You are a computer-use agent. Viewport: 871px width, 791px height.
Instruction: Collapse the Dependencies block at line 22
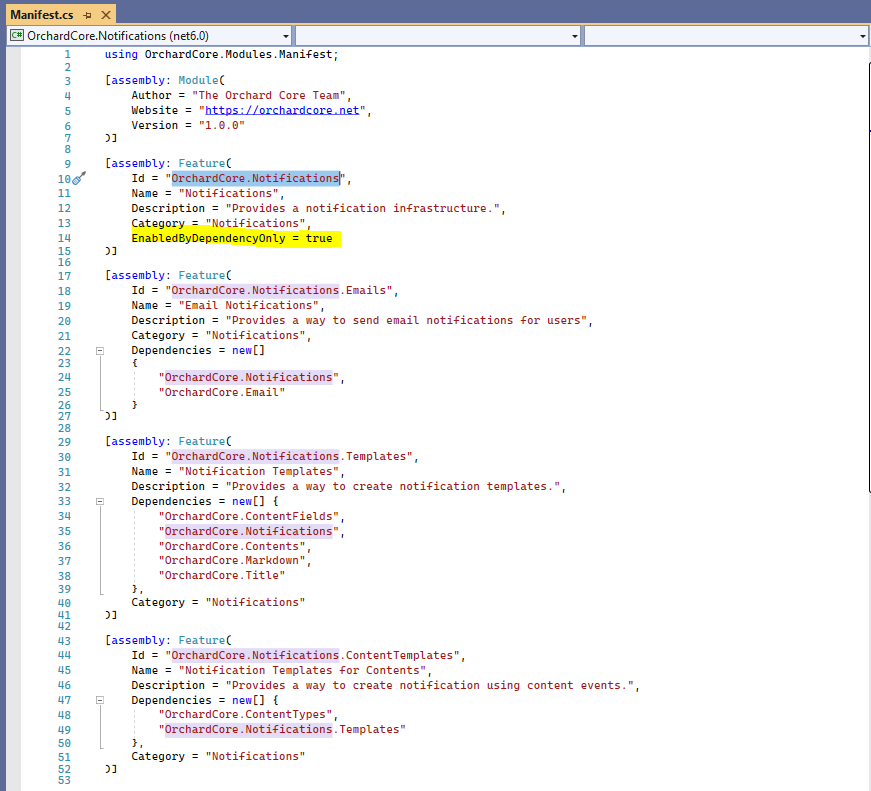pos(100,351)
